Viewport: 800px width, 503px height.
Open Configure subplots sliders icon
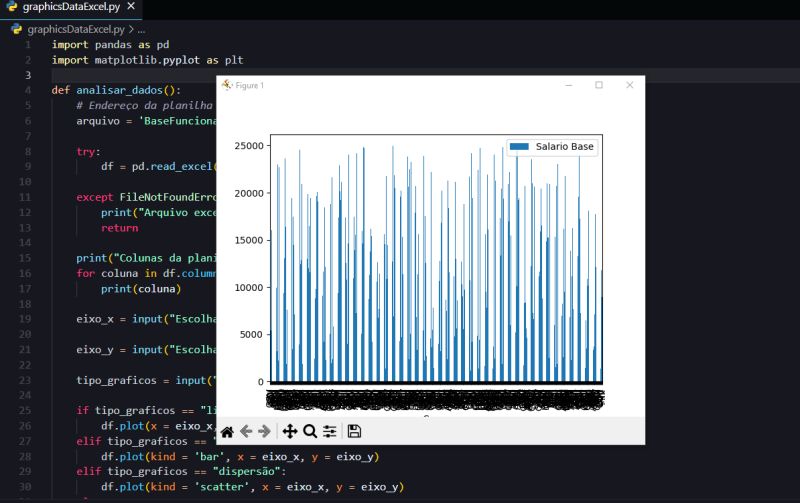point(330,432)
